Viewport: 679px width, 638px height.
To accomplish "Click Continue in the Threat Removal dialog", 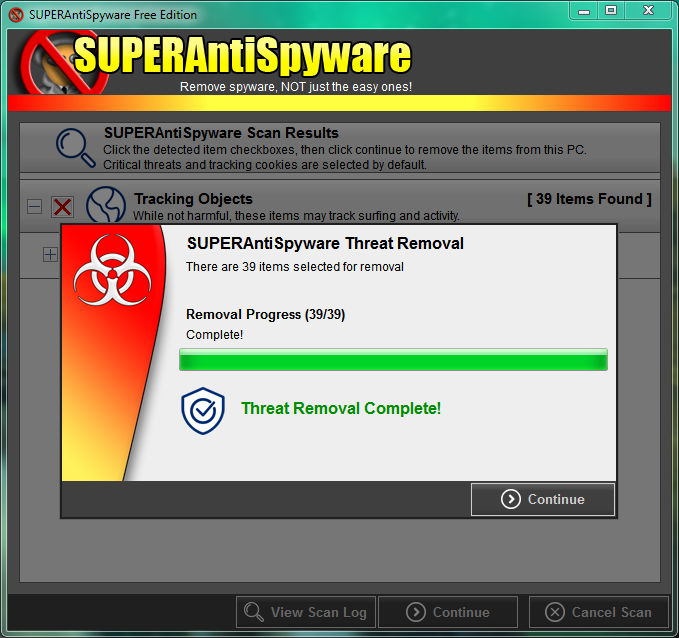I will coord(543,499).
